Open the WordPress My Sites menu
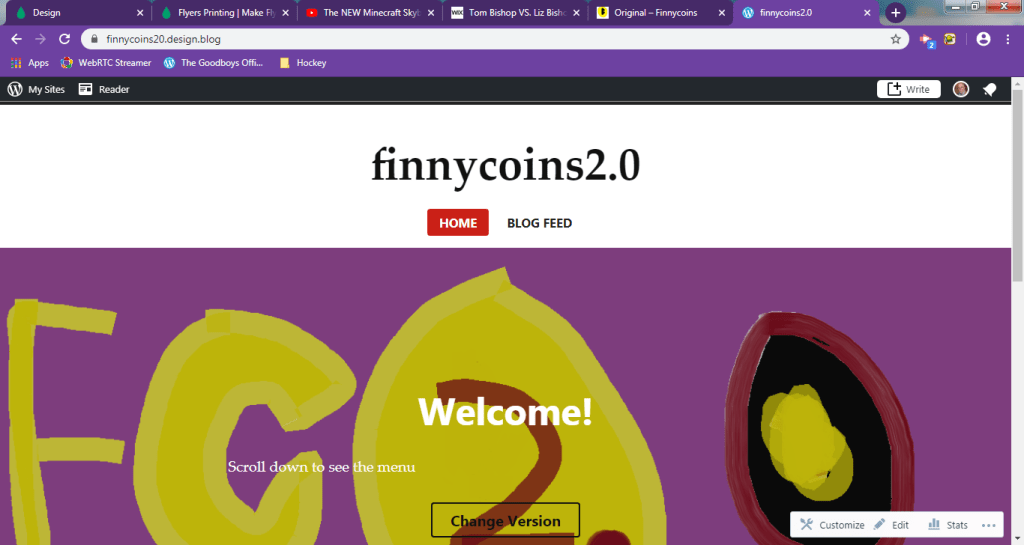 [x=36, y=89]
